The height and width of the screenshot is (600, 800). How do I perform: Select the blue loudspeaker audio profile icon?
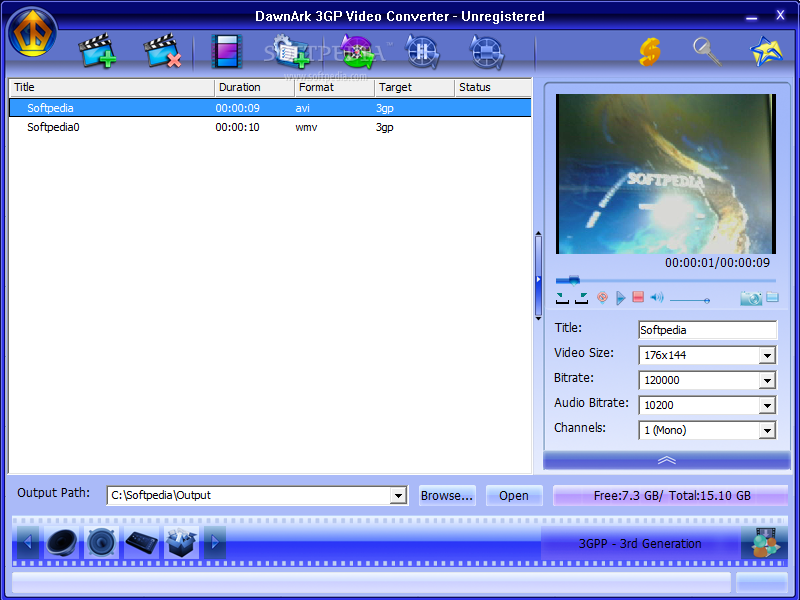click(x=102, y=542)
